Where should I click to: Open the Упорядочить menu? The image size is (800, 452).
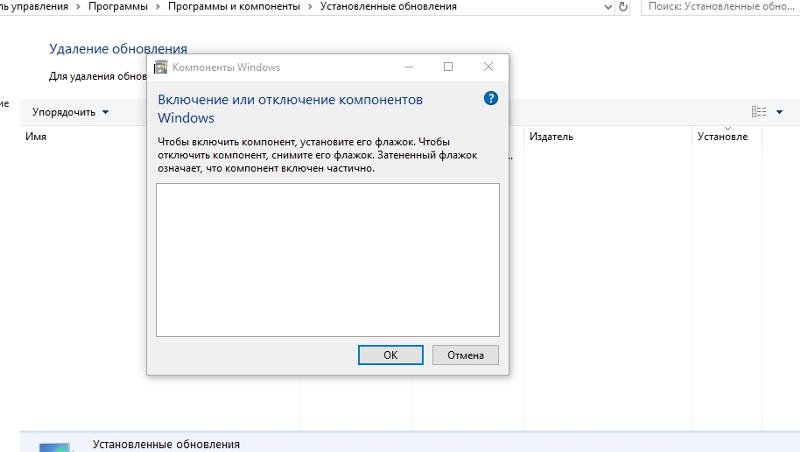(70, 112)
